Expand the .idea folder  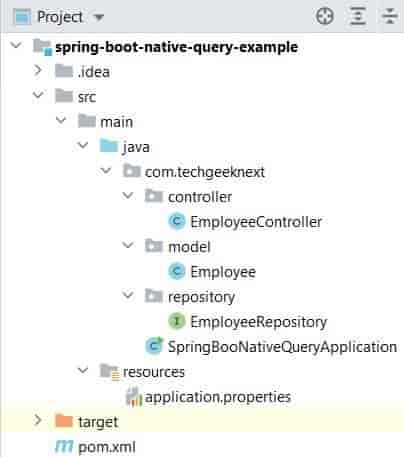38,71
